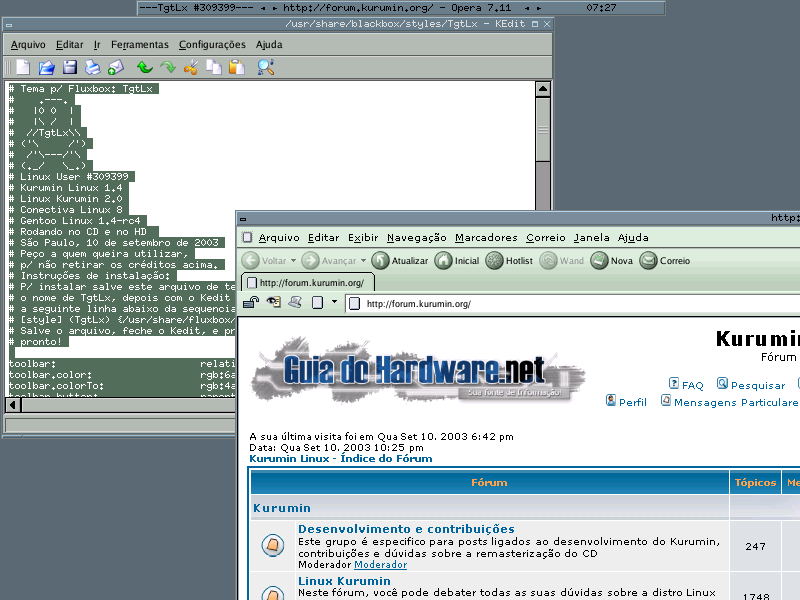
Task: Click the Save floppy icon in KEdit
Action: coord(69,67)
